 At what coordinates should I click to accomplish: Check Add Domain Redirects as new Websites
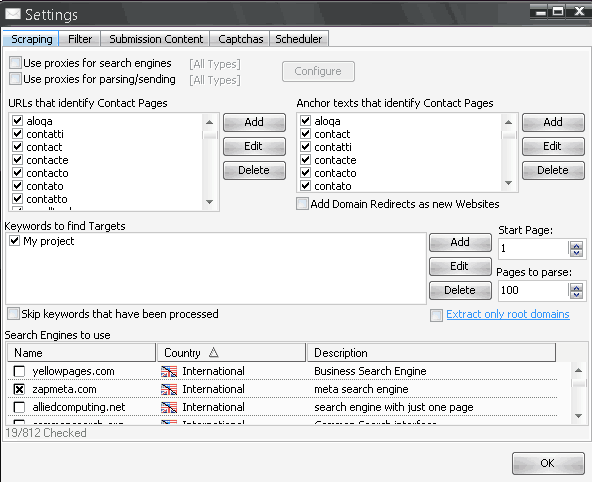[x=302, y=204]
